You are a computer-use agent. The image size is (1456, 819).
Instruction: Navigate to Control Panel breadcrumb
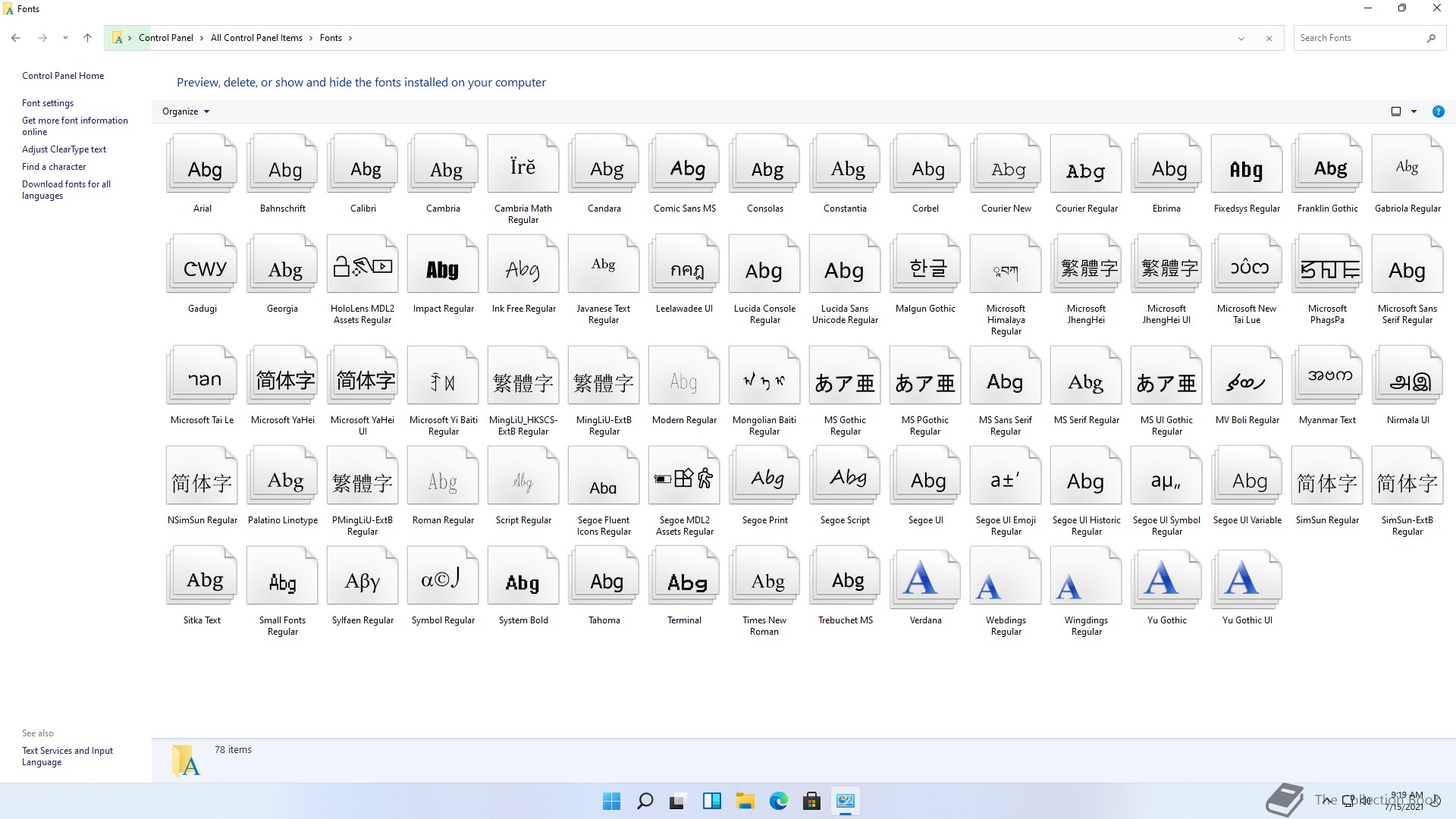coord(165,38)
